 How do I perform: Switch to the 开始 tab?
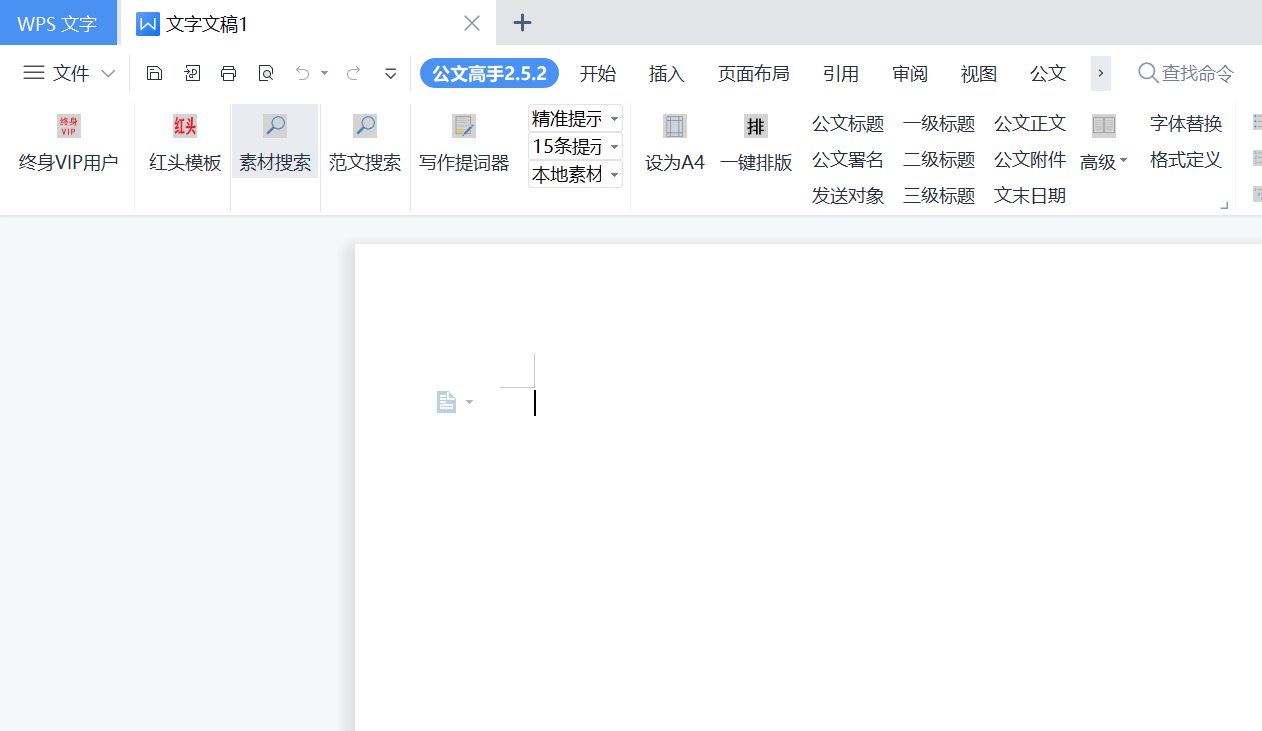coord(598,73)
